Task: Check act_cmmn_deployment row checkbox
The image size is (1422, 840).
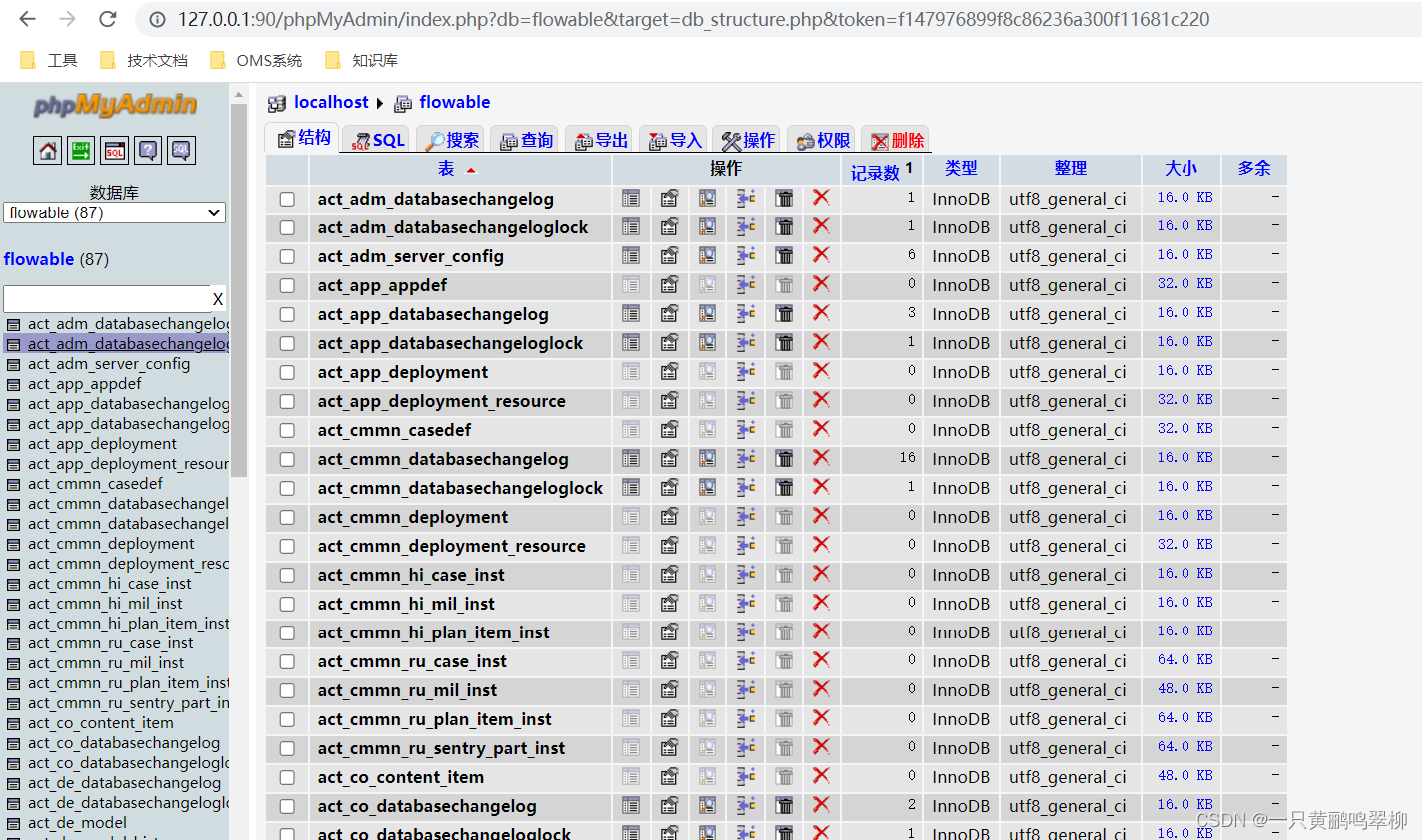Action: [287, 518]
